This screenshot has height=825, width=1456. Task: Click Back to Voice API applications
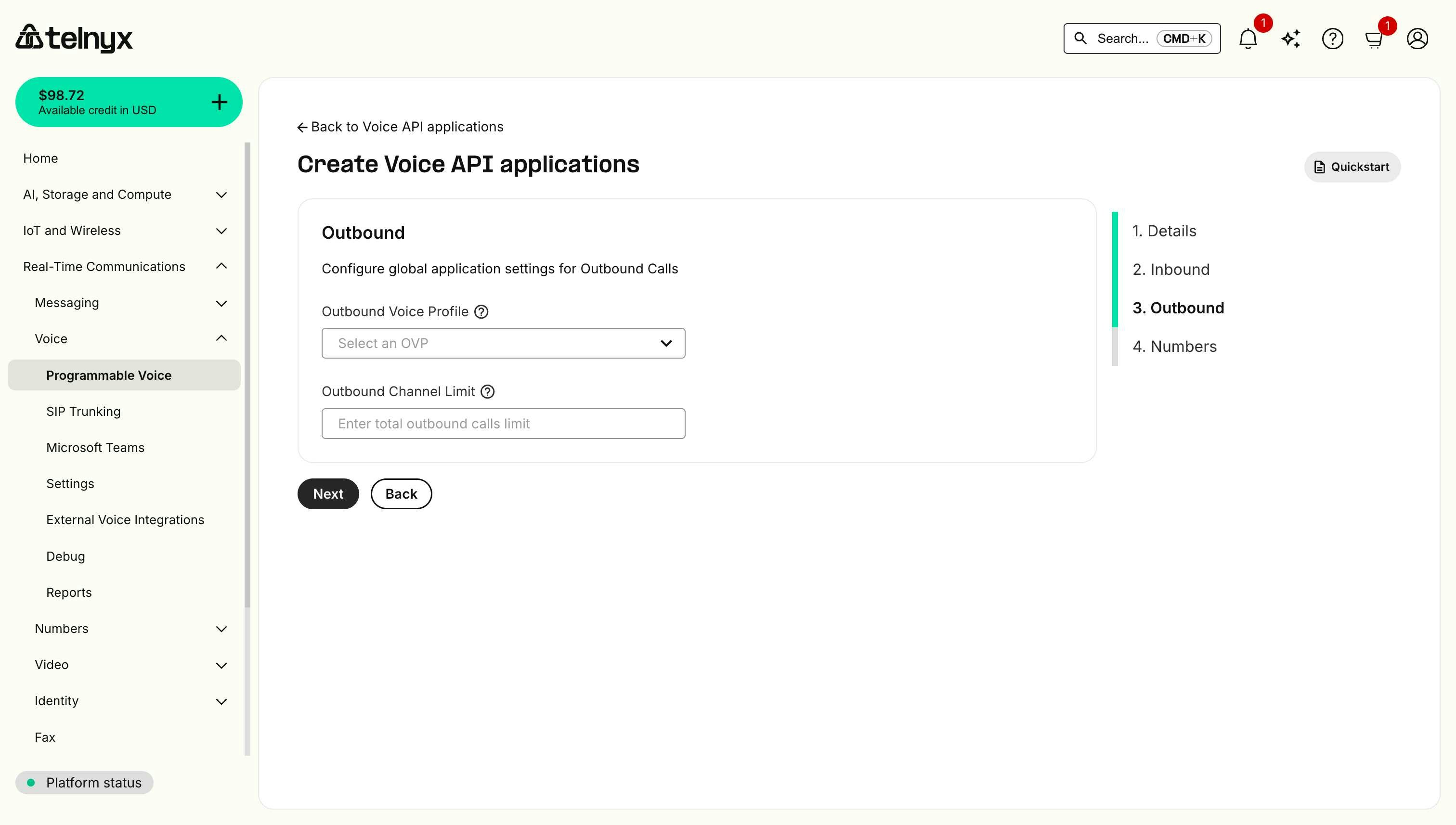[400, 127]
